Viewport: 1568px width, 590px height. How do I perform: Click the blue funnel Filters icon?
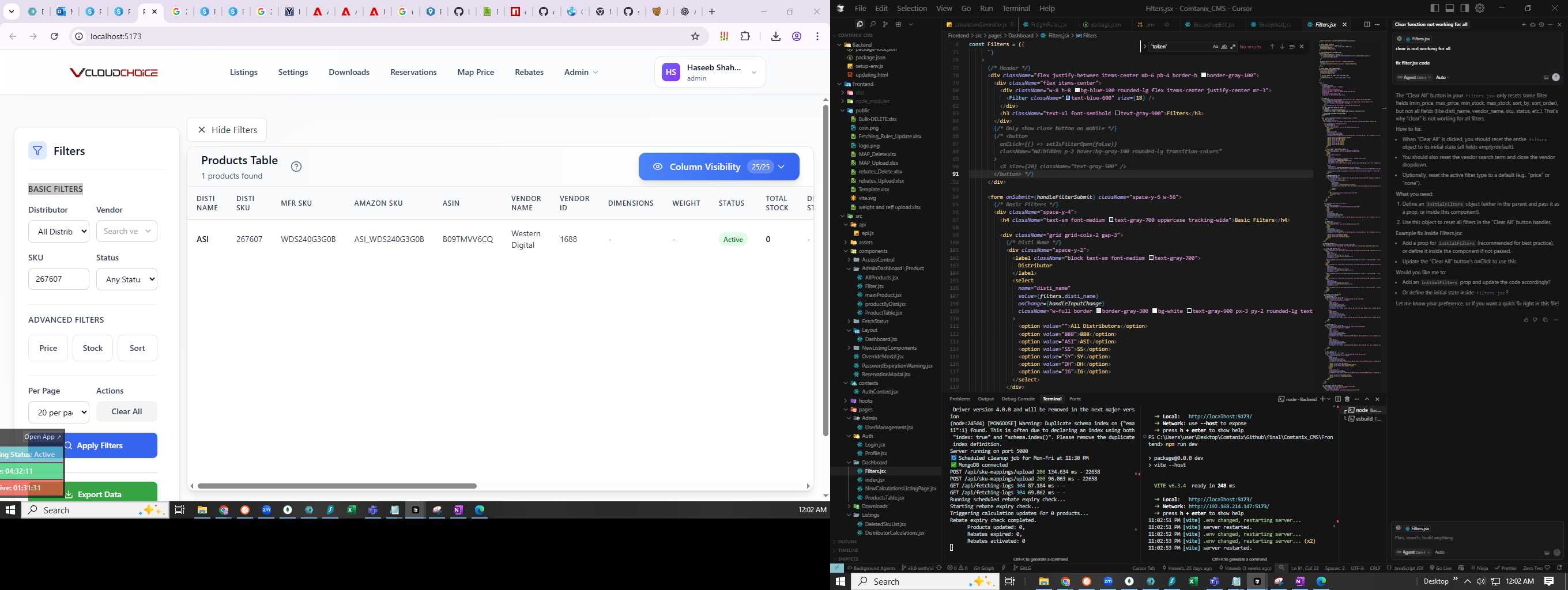tap(37, 151)
